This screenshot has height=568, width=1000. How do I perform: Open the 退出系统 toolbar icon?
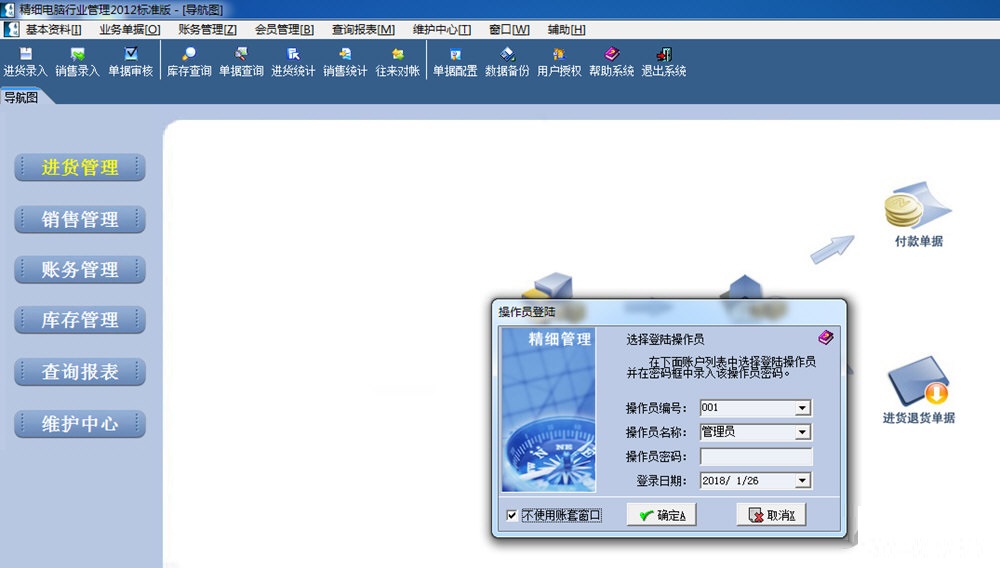click(x=664, y=62)
